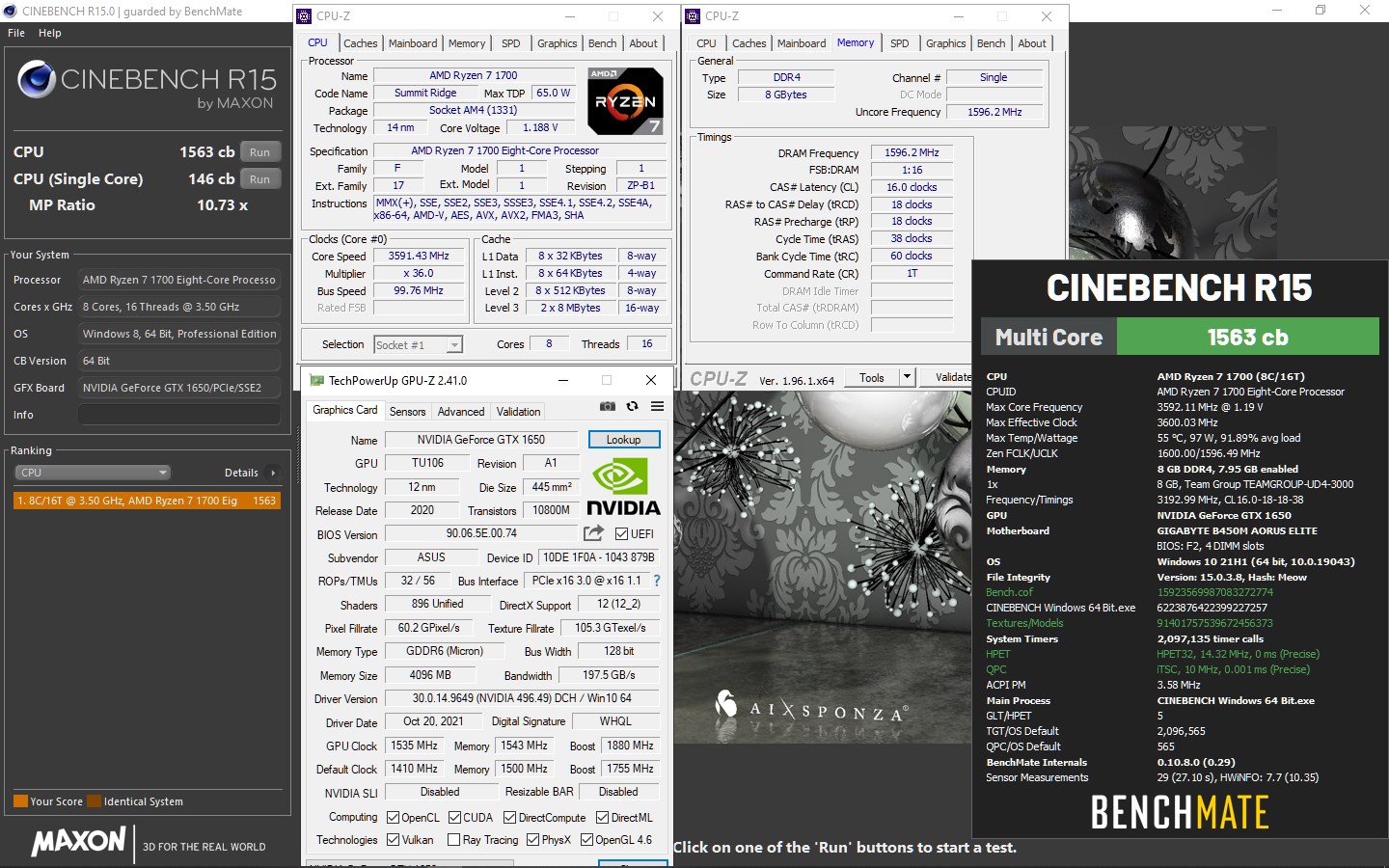Viewport: 1389px width, 868px height.
Task: Toggle the OpenCL checkbox
Action: [x=393, y=818]
